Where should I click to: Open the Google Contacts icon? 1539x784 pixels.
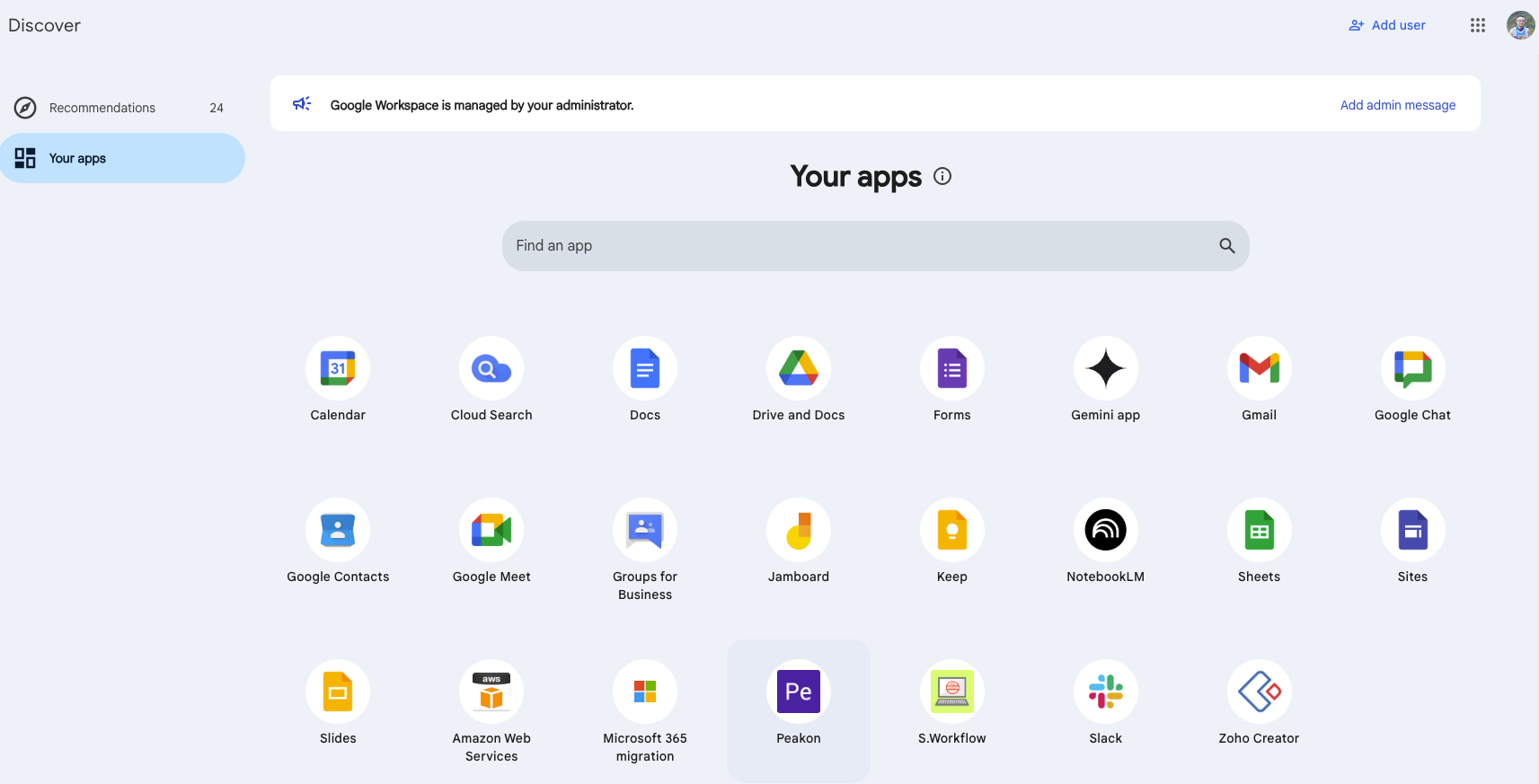pyautogui.click(x=338, y=530)
